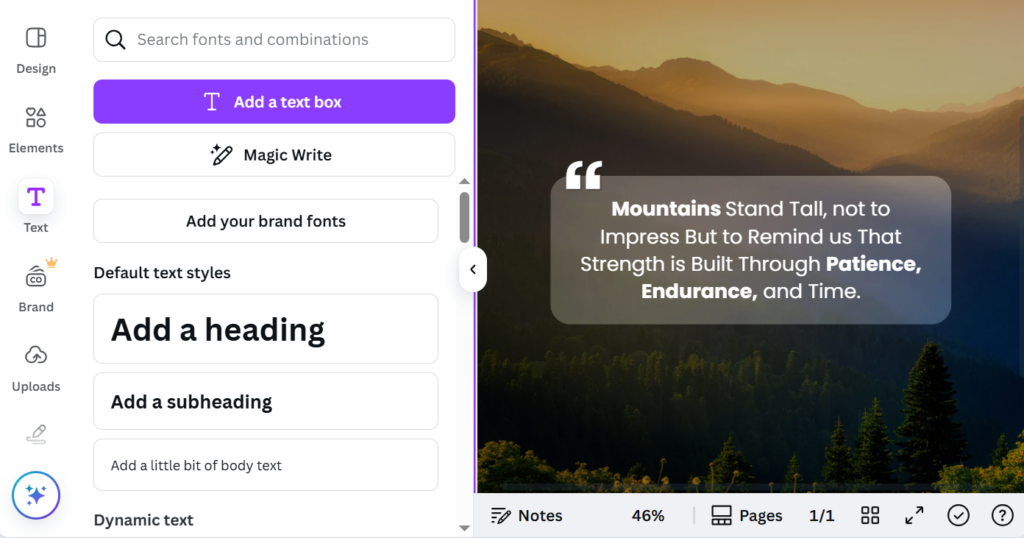The height and width of the screenshot is (538, 1024).
Task: Enter fullscreen presentation mode
Action: pyautogui.click(x=914, y=516)
